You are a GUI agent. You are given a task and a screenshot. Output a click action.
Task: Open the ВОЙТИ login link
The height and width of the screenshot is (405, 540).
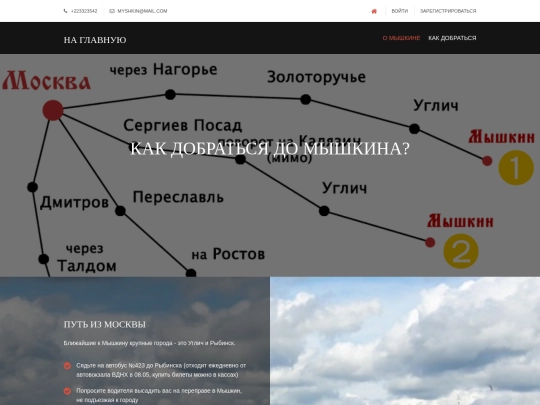tap(399, 11)
